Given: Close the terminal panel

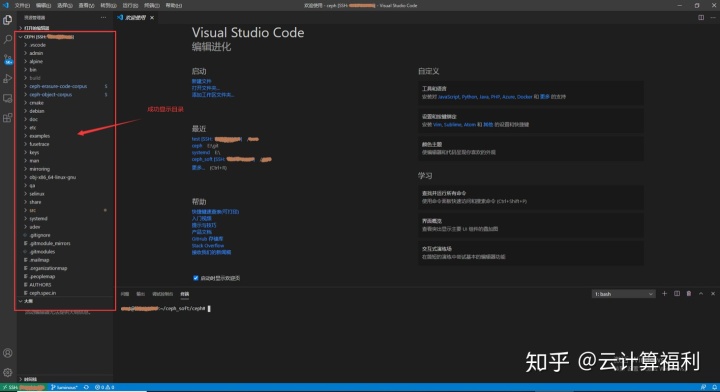Looking at the screenshot, I should pyautogui.click(x=713, y=294).
